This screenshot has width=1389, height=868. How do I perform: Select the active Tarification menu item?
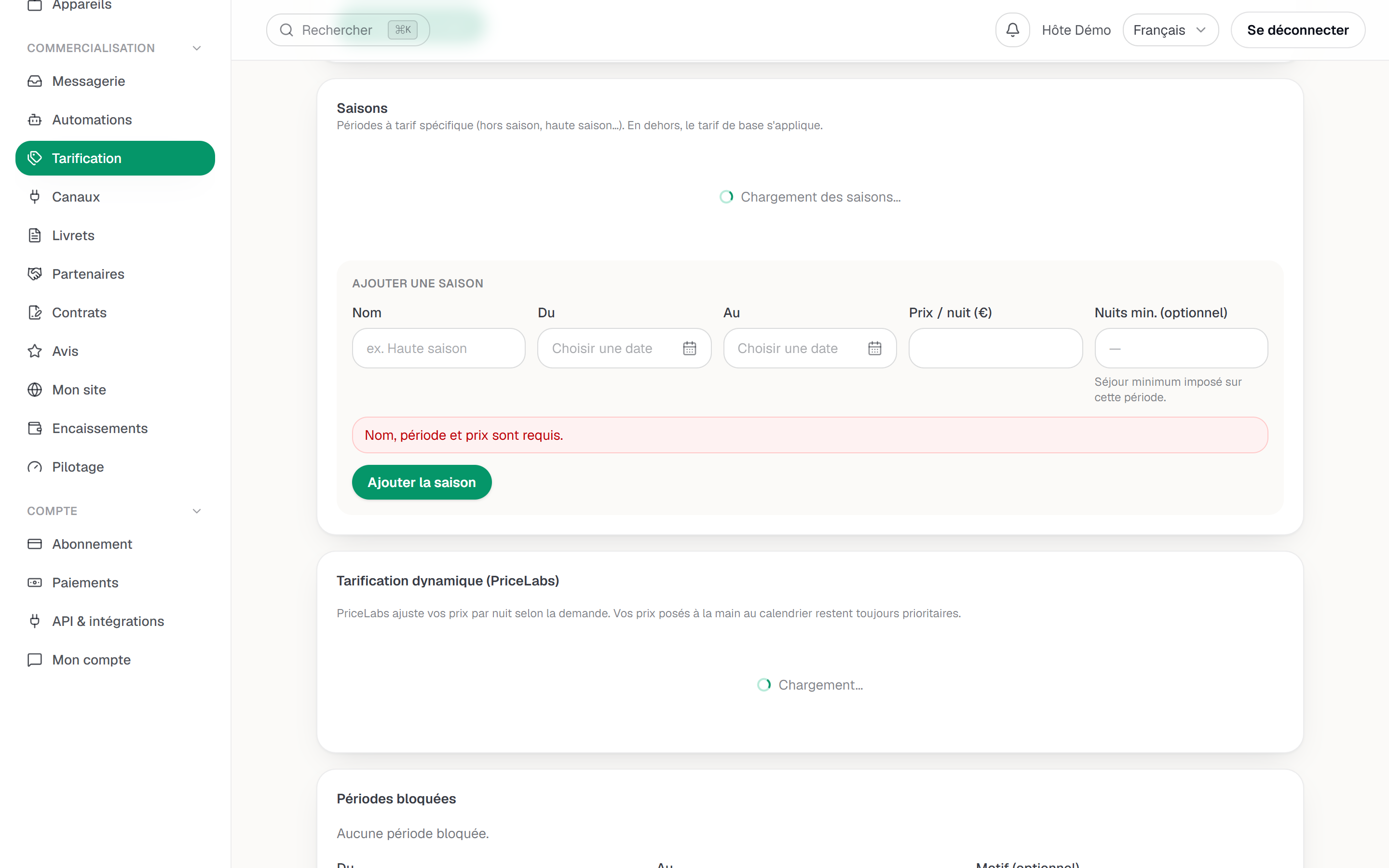[x=115, y=158]
